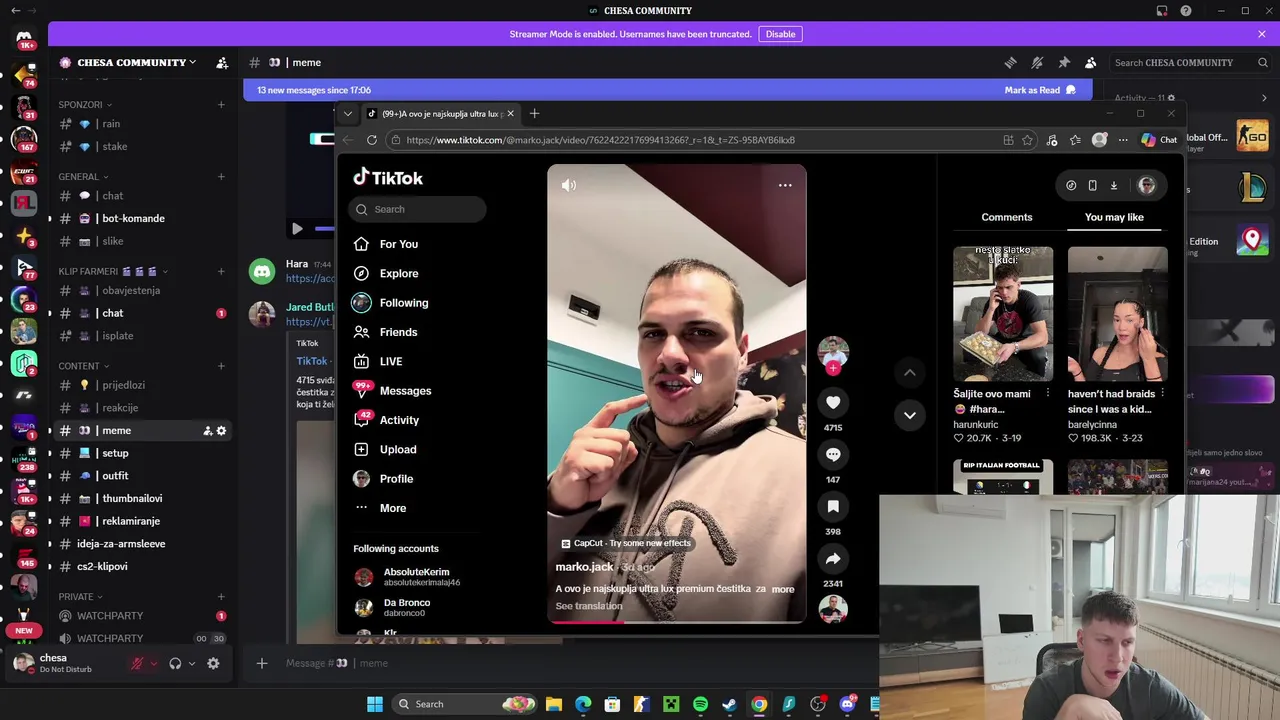1280x720 pixels.
Task: Disable Streamer Mode in the banner
Action: click(780, 34)
